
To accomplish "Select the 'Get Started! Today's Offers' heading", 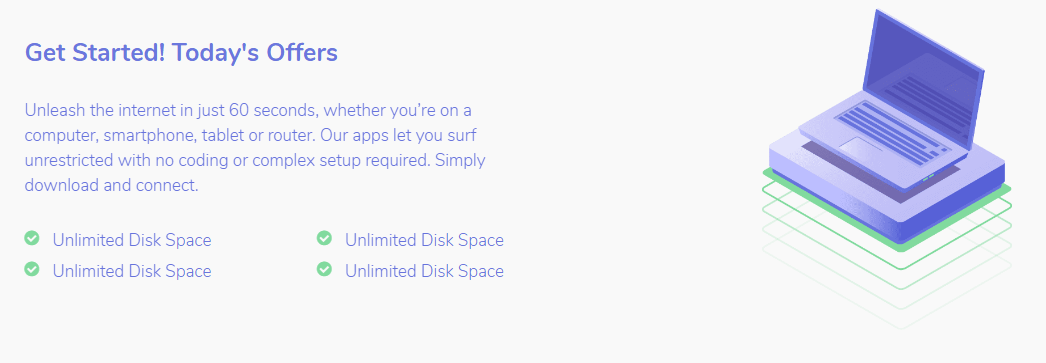I will pos(181,53).
